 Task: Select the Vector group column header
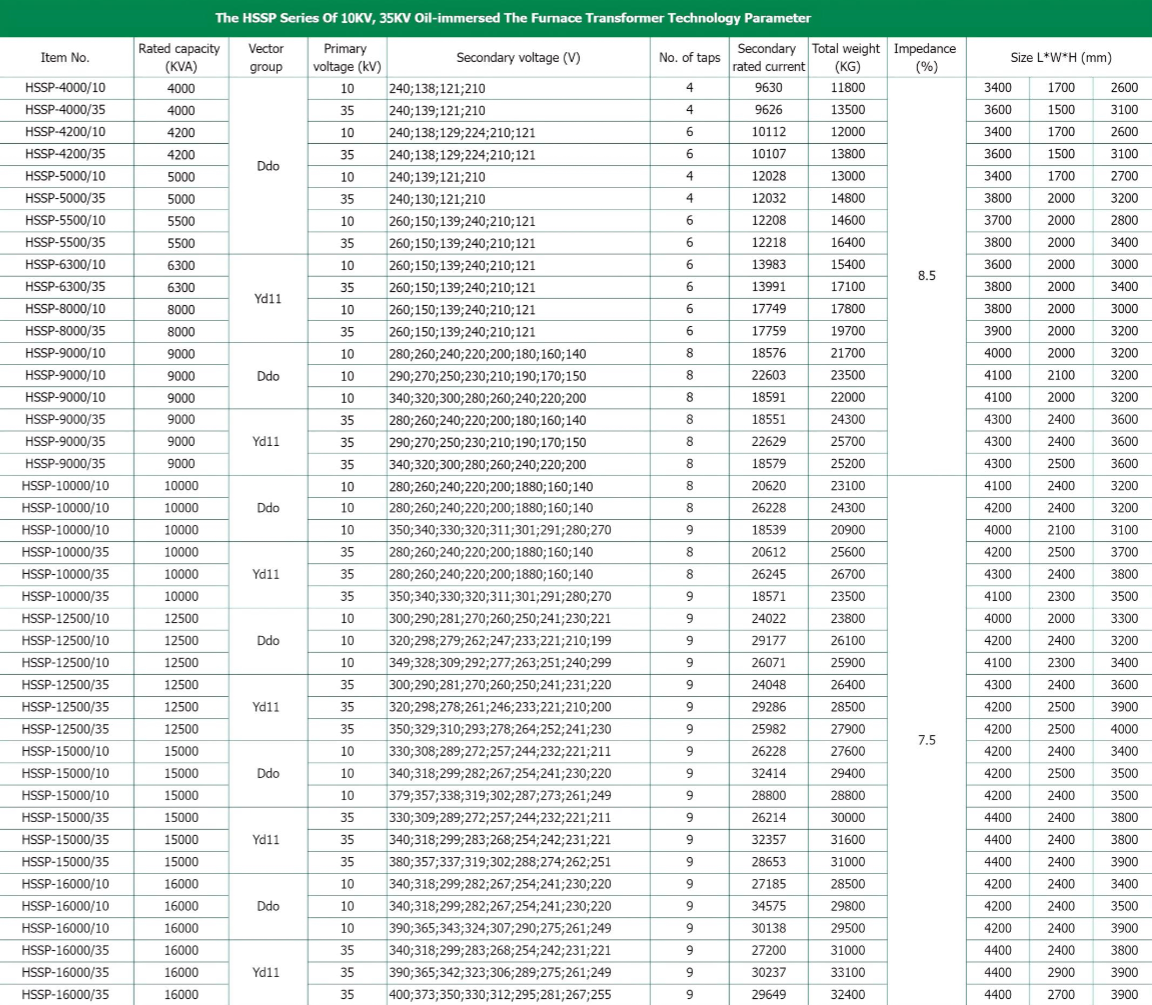tap(267, 58)
